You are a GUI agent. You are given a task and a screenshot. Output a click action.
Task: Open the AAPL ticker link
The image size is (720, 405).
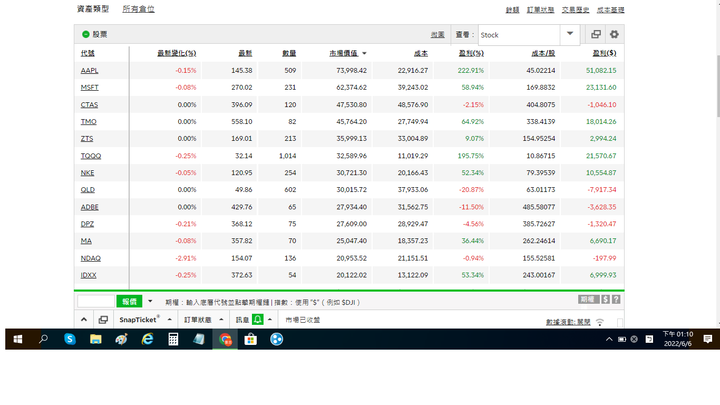point(90,71)
